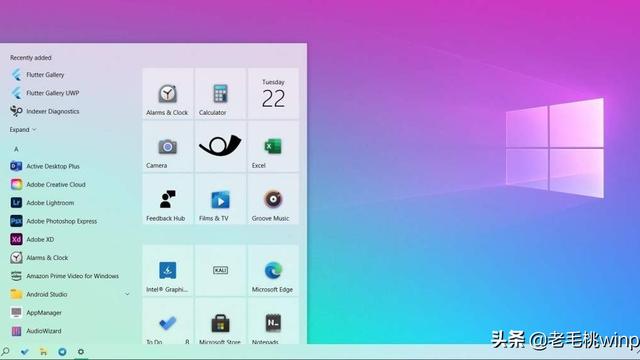Open Active Desktop Plus from app list
Viewport: 640px width, 360px height.
45,166
